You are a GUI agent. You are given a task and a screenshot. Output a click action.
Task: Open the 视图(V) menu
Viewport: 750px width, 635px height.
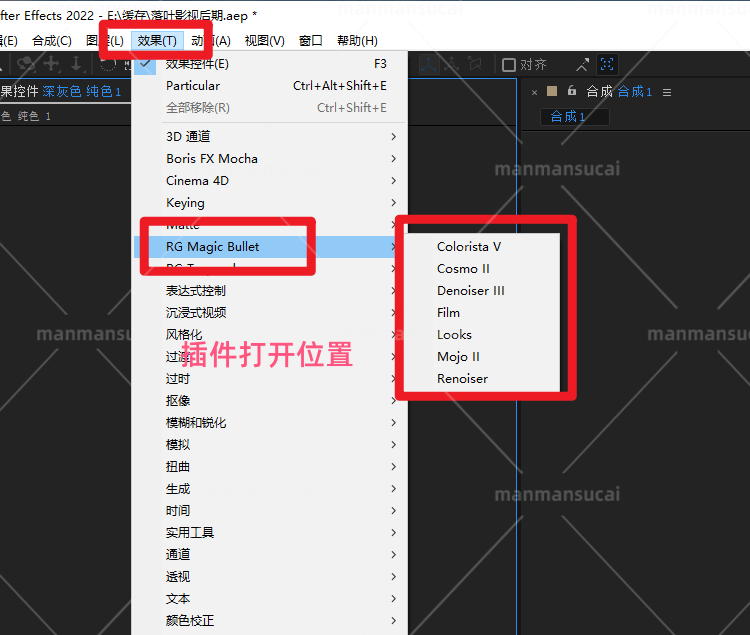click(265, 41)
